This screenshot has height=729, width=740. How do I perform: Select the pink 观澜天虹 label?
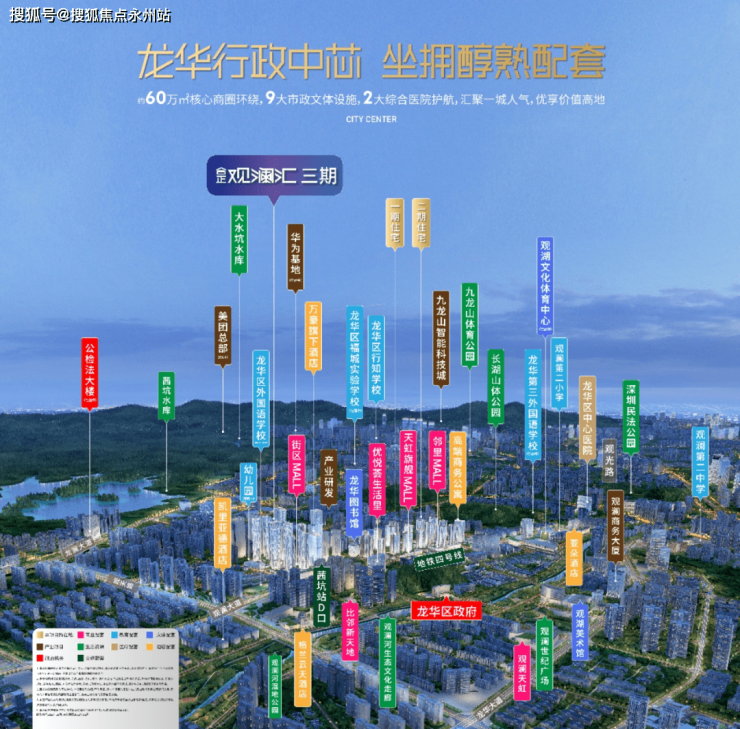tap(522, 672)
